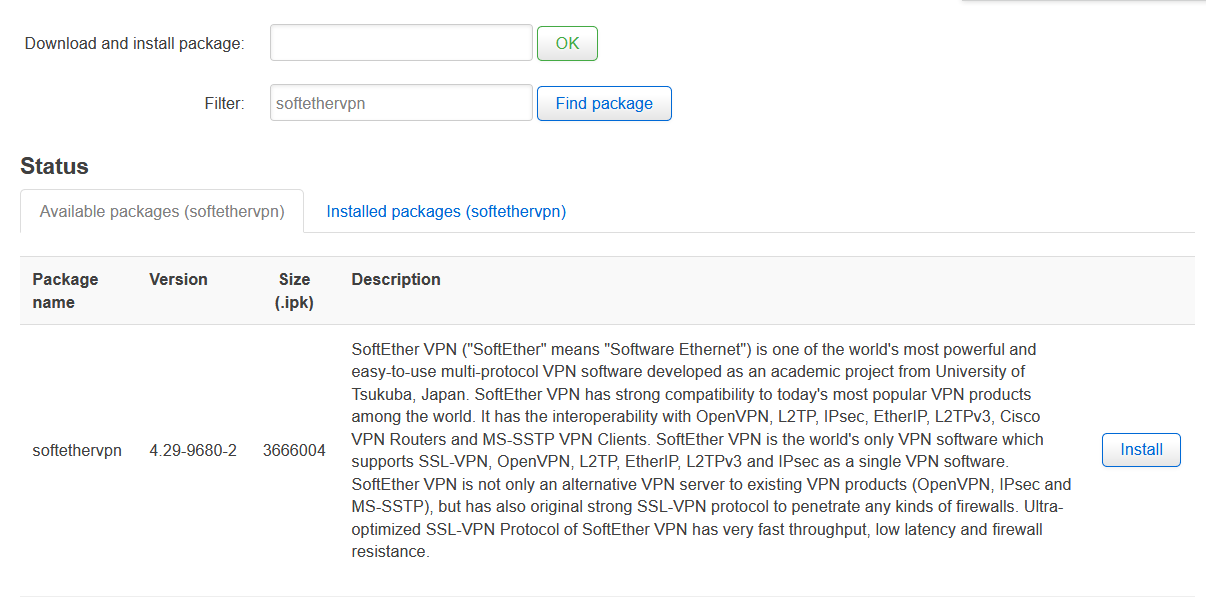
Task: Click the OK button to install package
Action: pyautogui.click(x=567, y=43)
